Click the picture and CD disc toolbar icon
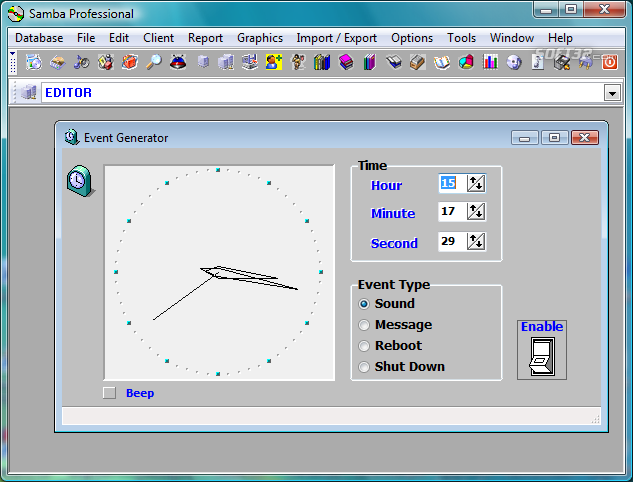Image resolution: width=633 pixels, height=482 pixels. pyautogui.click(x=34, y=62)
